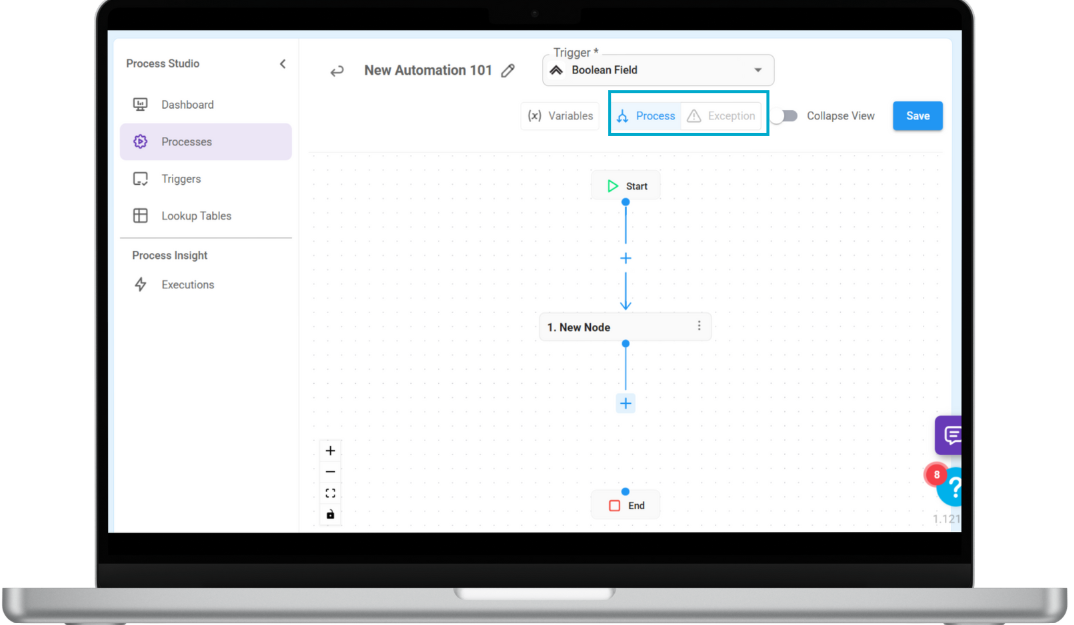Click the back arrow beside New Automation 101

337,71
